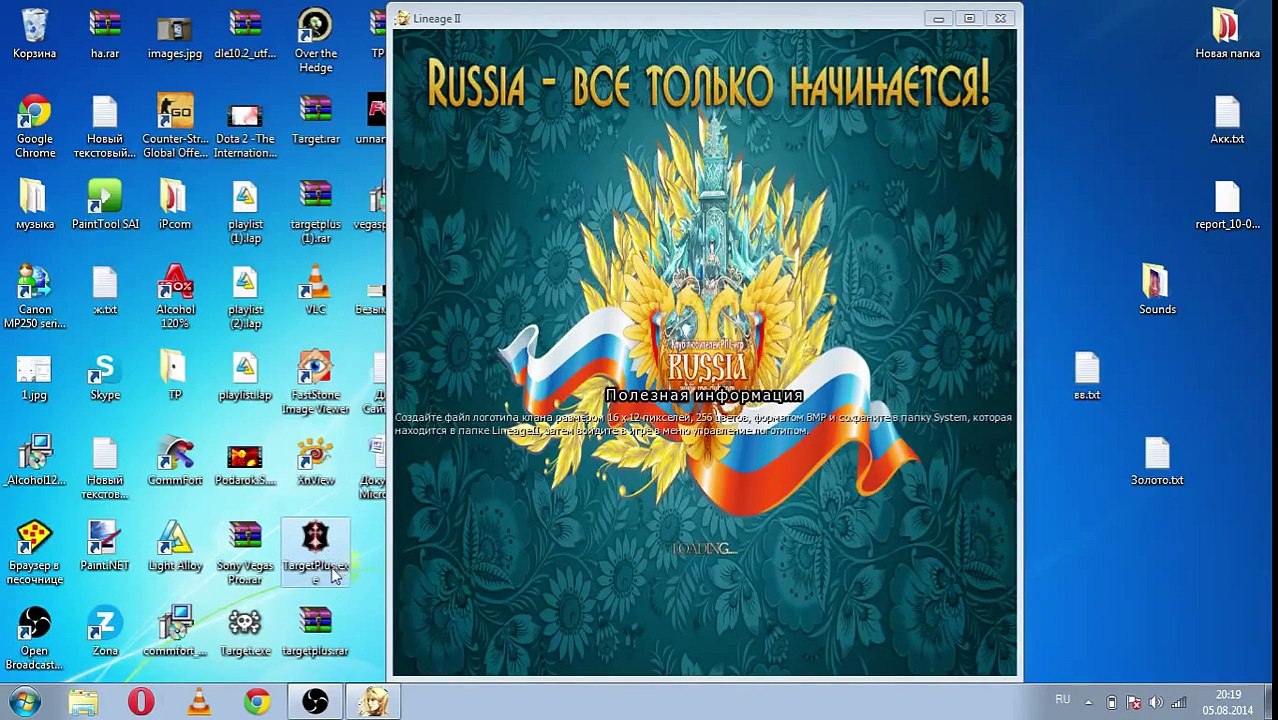This screenshot has width=1278, height=720.
Task: Select the ha.rar archive on desktop
Action: click(104, 33)
